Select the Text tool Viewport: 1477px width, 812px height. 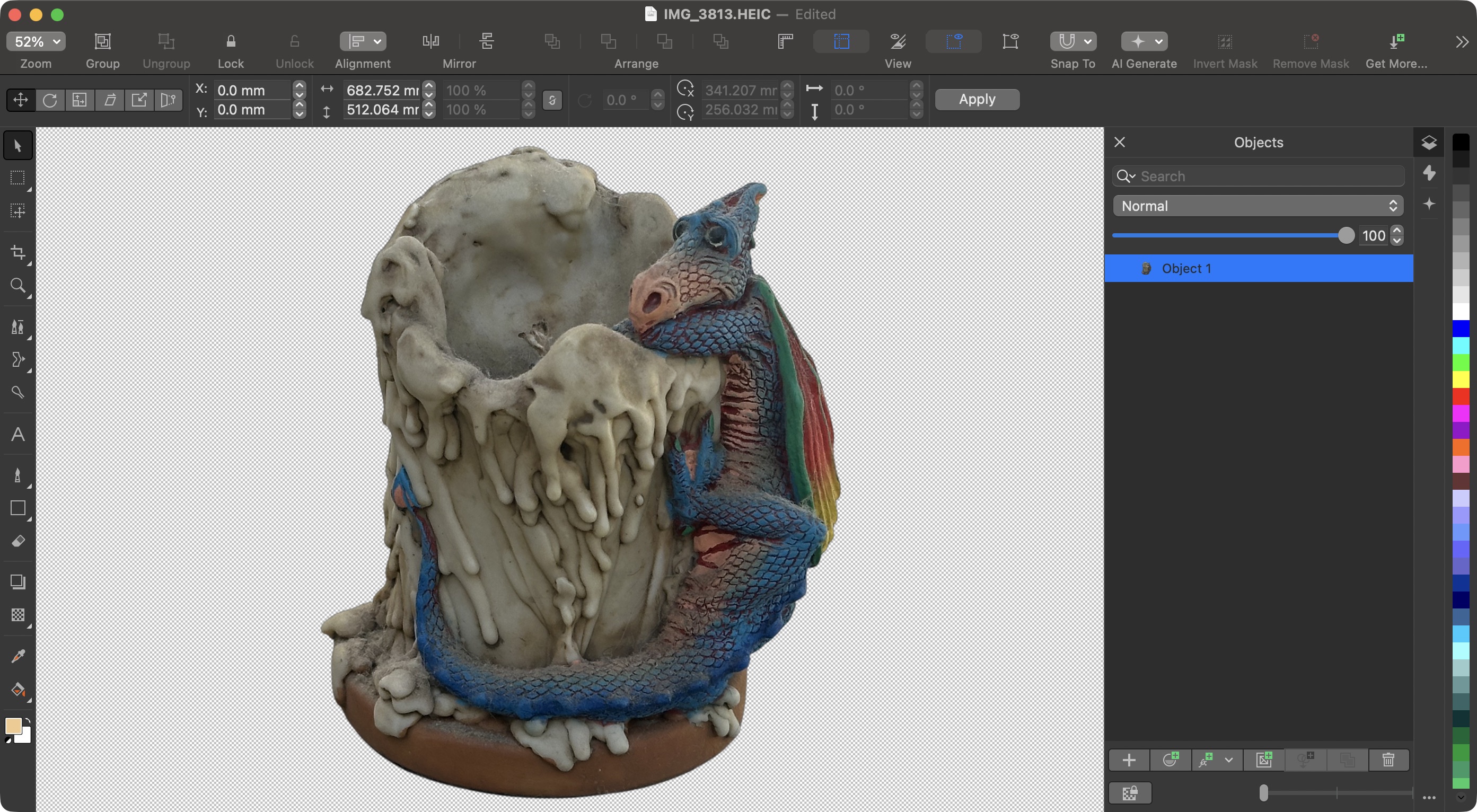point(18,435)
